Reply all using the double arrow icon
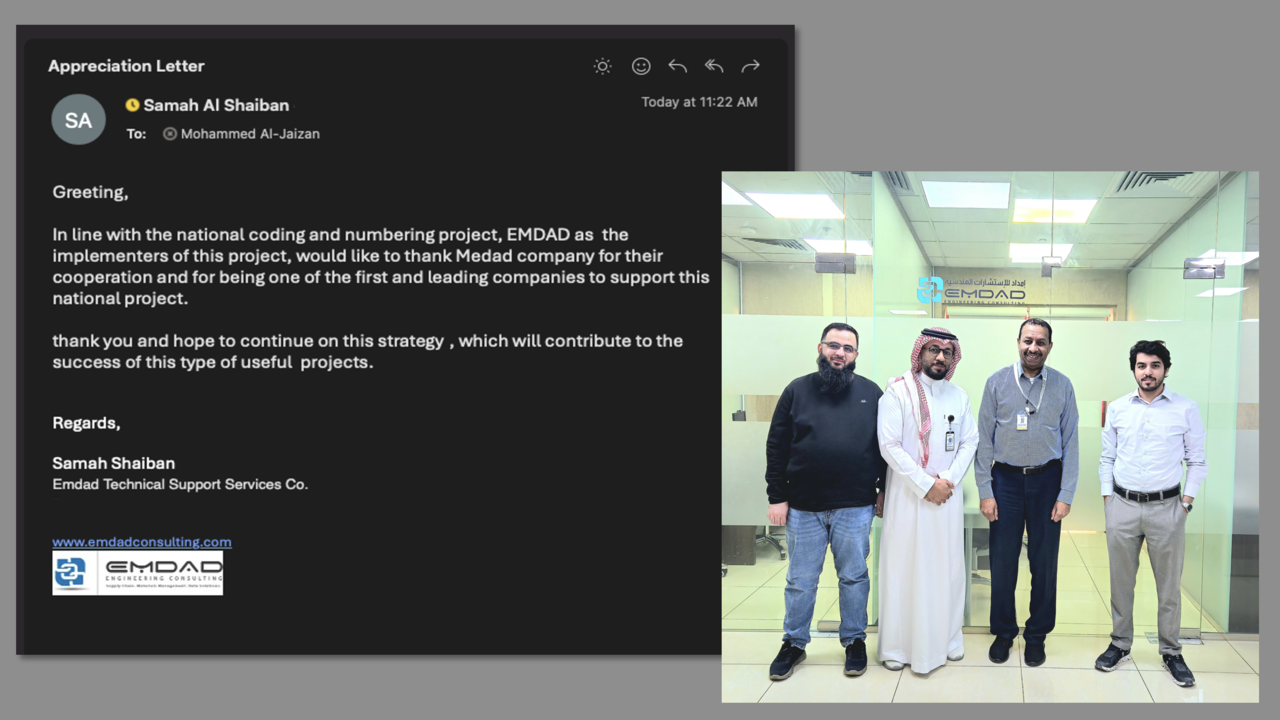Viewport: 1280px width, 720px height. pyautogui.click(x=713, y=66)
